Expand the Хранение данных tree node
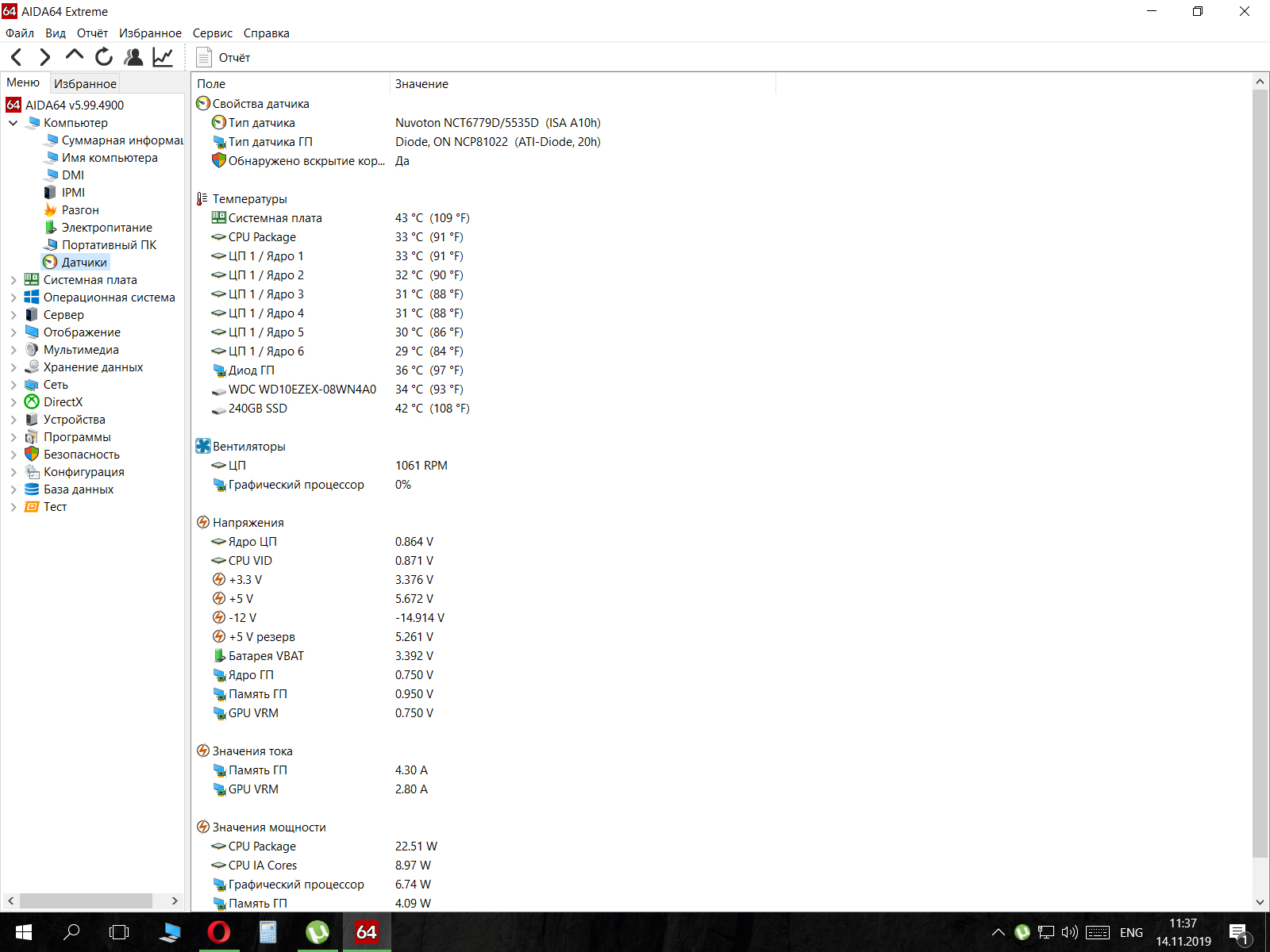The height and width of the screenshot is (952, 1270). pyautogui.click(x=13, y=367)
